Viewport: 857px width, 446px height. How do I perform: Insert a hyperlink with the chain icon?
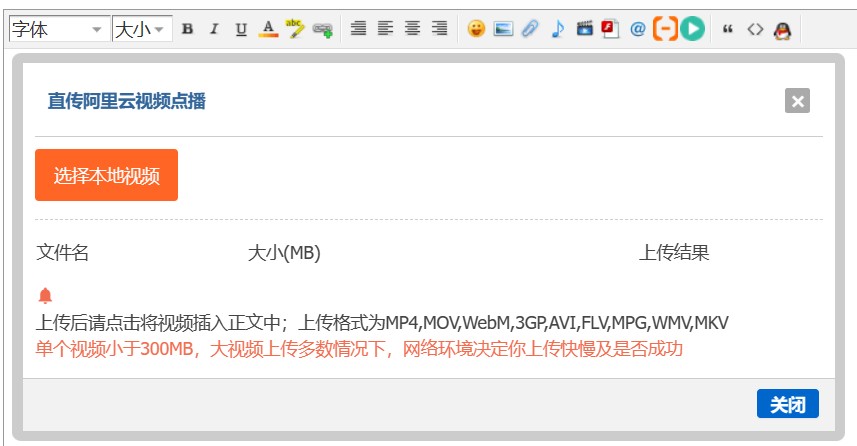322,29
